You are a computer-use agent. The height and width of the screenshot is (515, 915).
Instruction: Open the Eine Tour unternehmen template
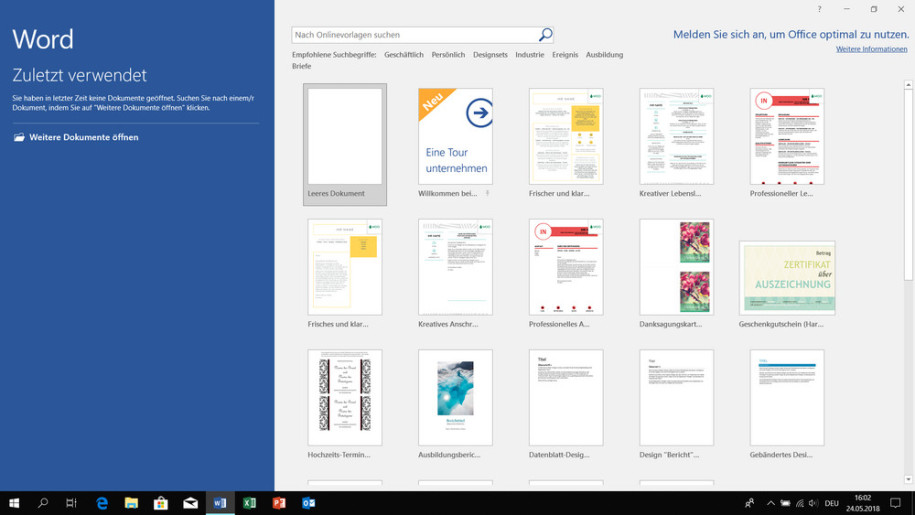click(455, 136)
